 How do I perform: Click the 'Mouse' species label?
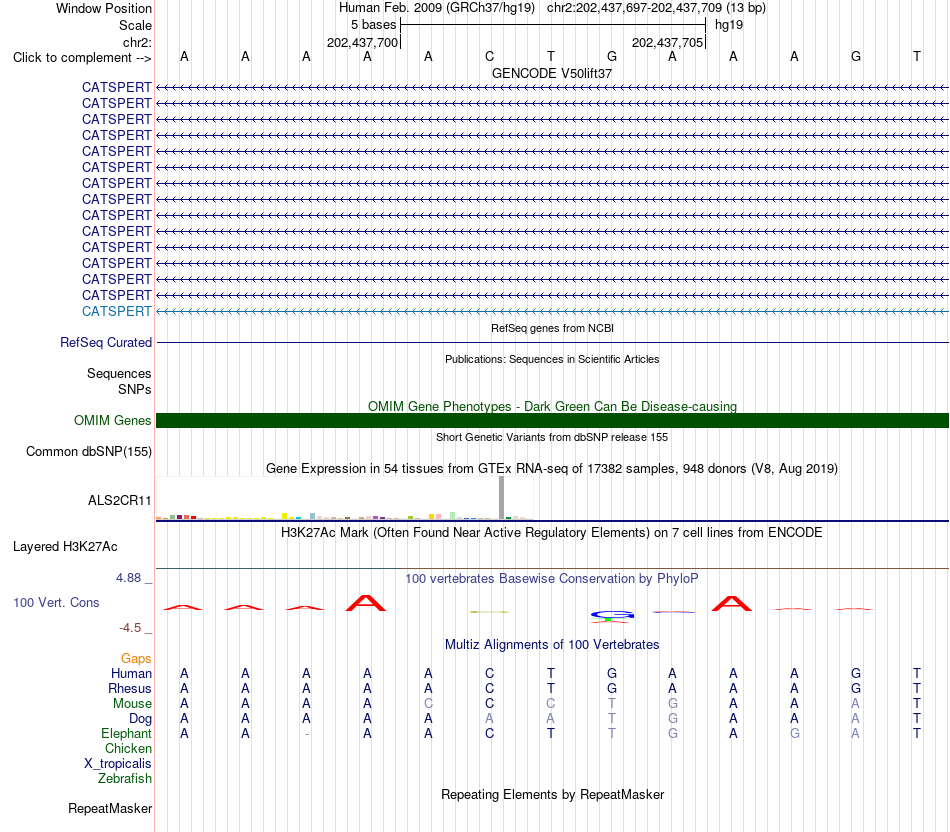(x=132, y=704)
